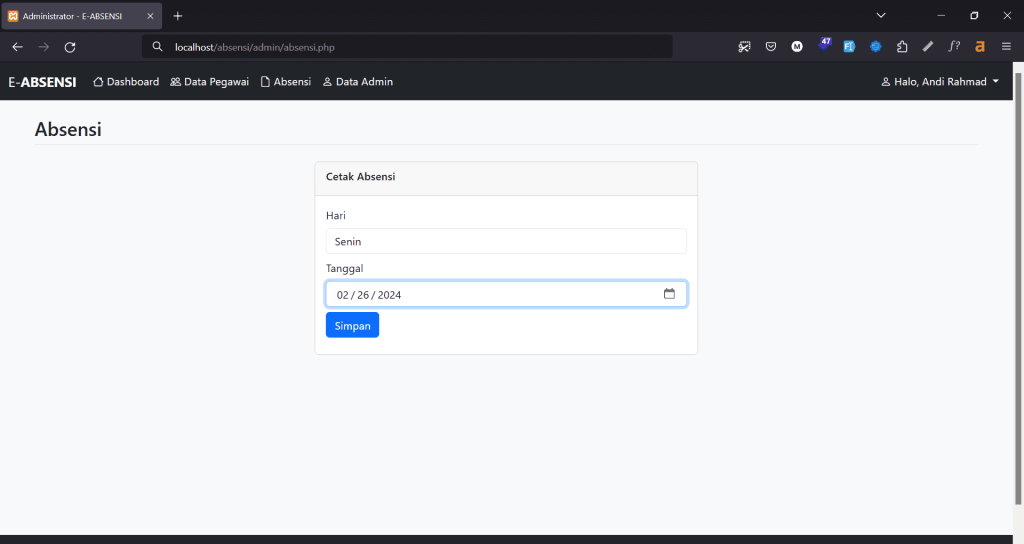
Task: Open the Extensions puzzle piece icon
Action: (x=902, y=47)
